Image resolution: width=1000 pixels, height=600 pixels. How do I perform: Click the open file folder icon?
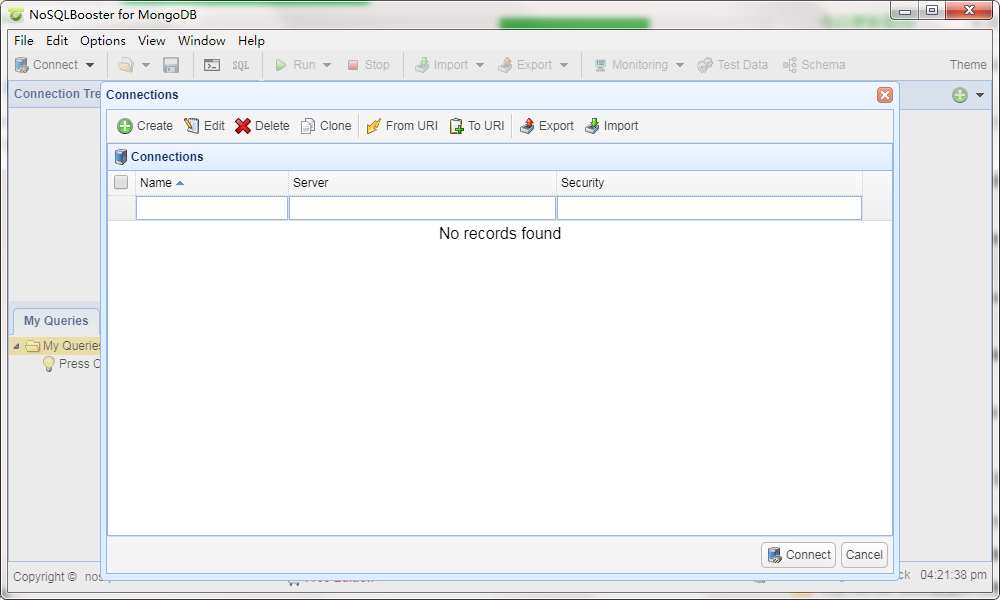point(126,64)
